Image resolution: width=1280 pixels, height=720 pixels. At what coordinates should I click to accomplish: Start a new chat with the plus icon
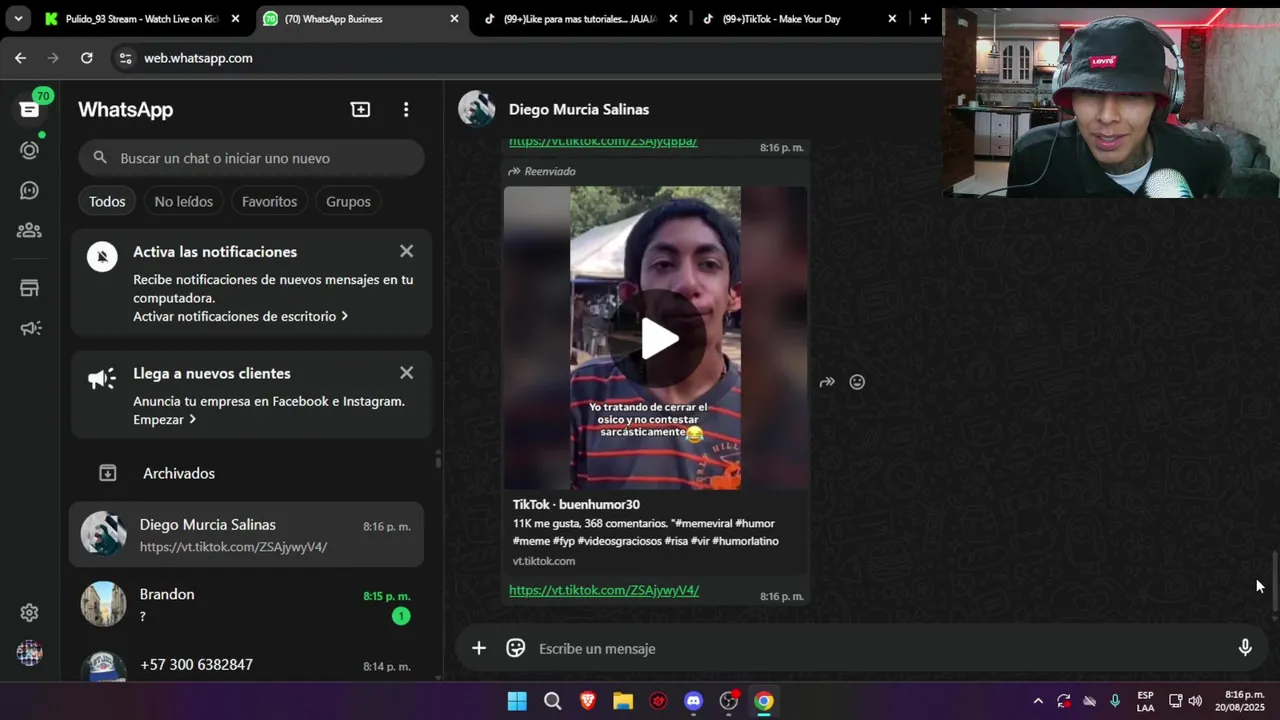click(361, 109)
